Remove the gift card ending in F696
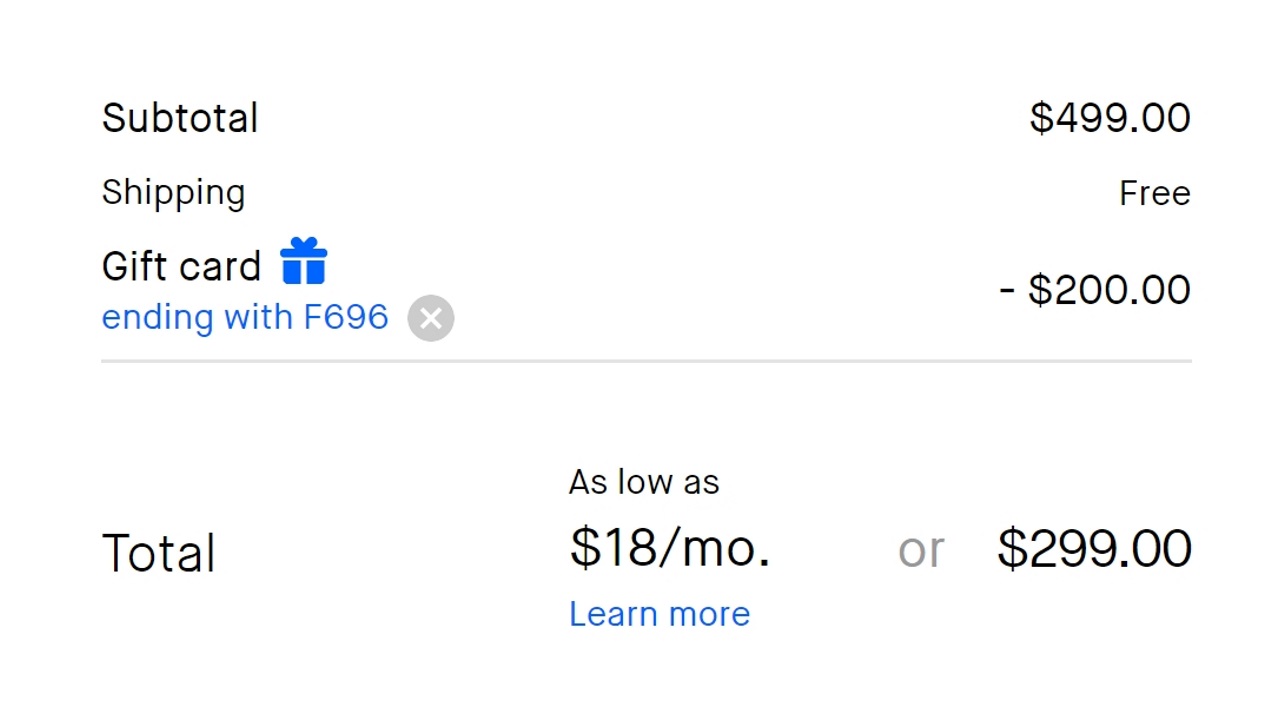Screen dimensions: 1280x720 tap(431, 318)
